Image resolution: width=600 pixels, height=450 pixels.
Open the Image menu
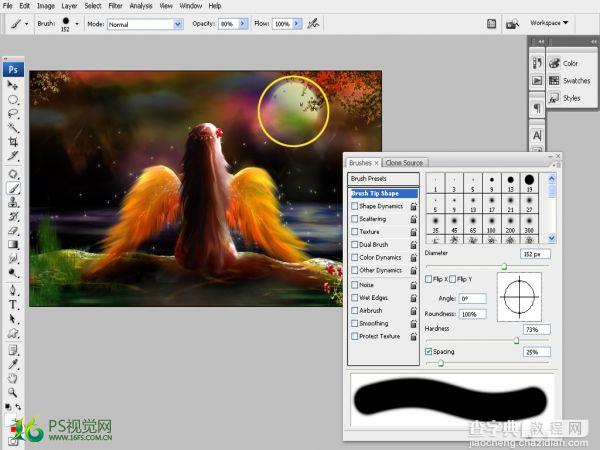(x=46, y=6)
